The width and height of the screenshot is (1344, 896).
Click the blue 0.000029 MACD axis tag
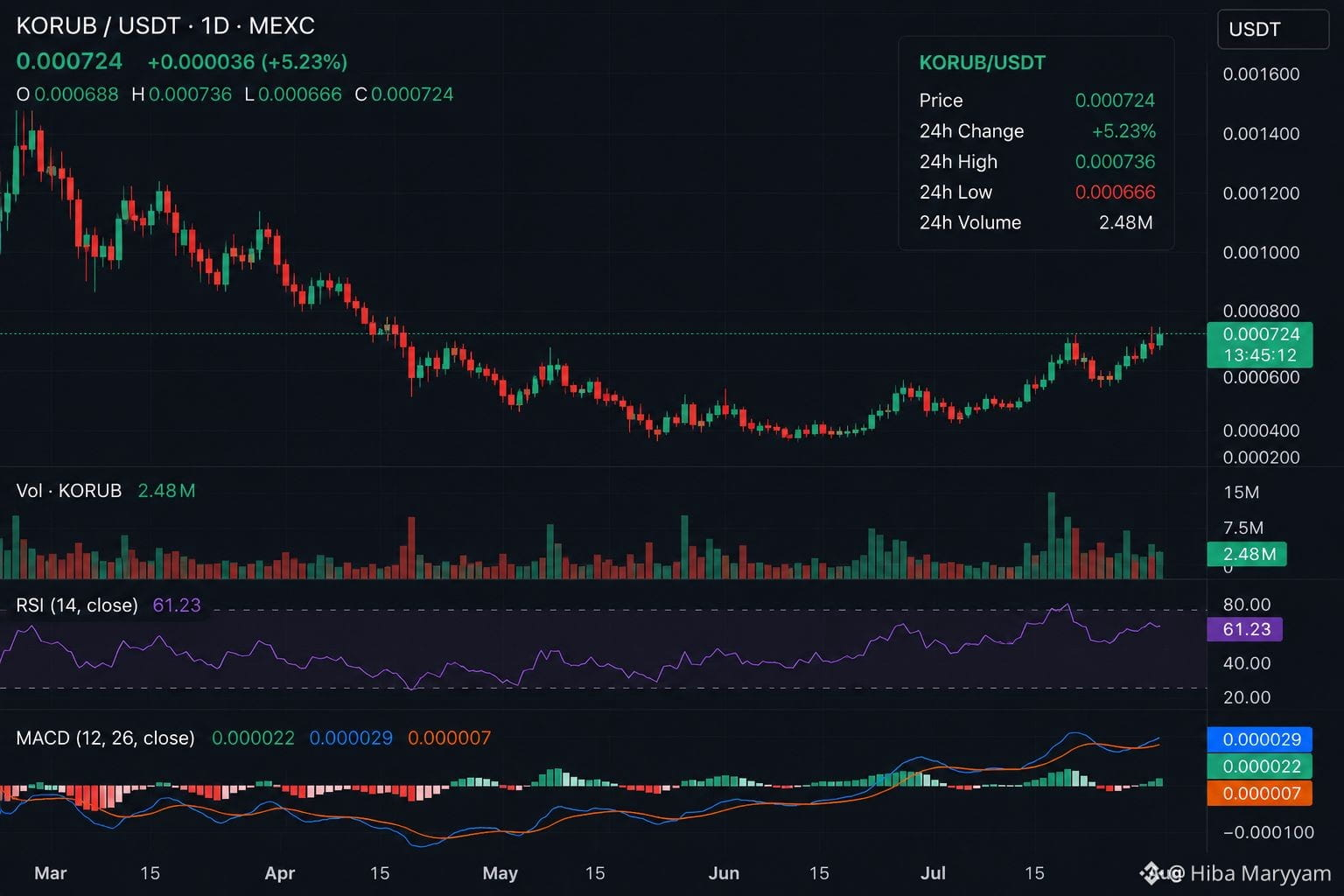[1259, 739]
